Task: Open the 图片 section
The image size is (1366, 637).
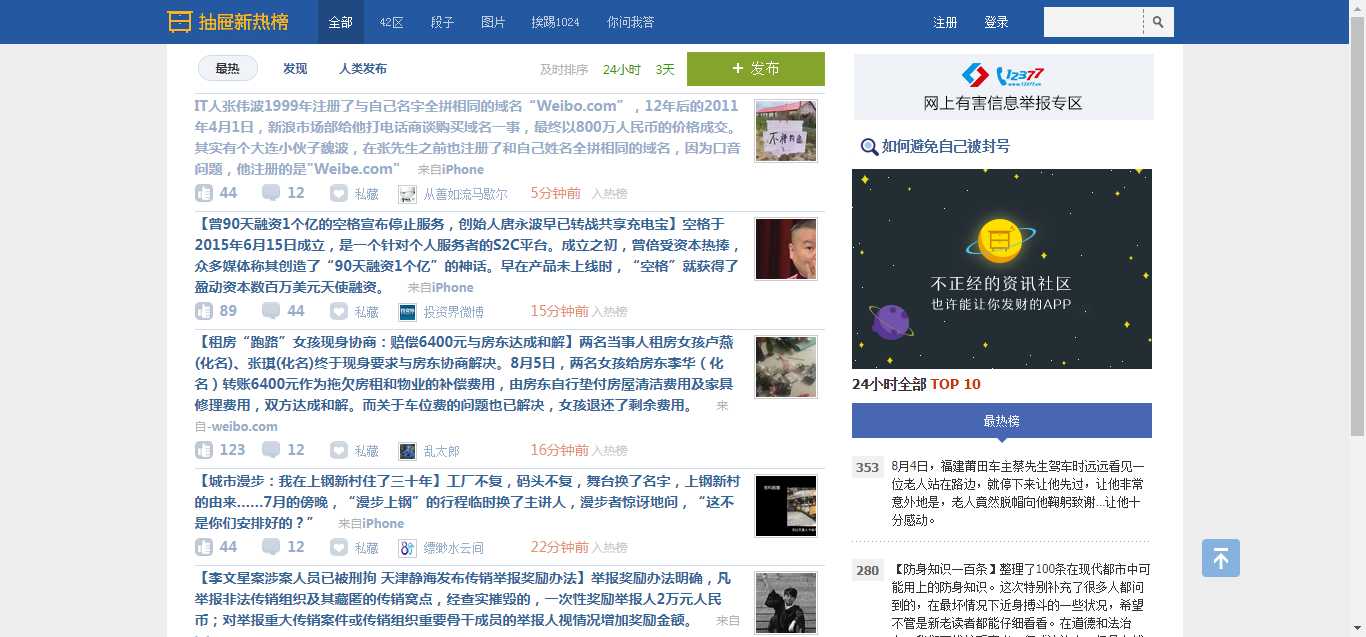Action: tap(493, 22)
